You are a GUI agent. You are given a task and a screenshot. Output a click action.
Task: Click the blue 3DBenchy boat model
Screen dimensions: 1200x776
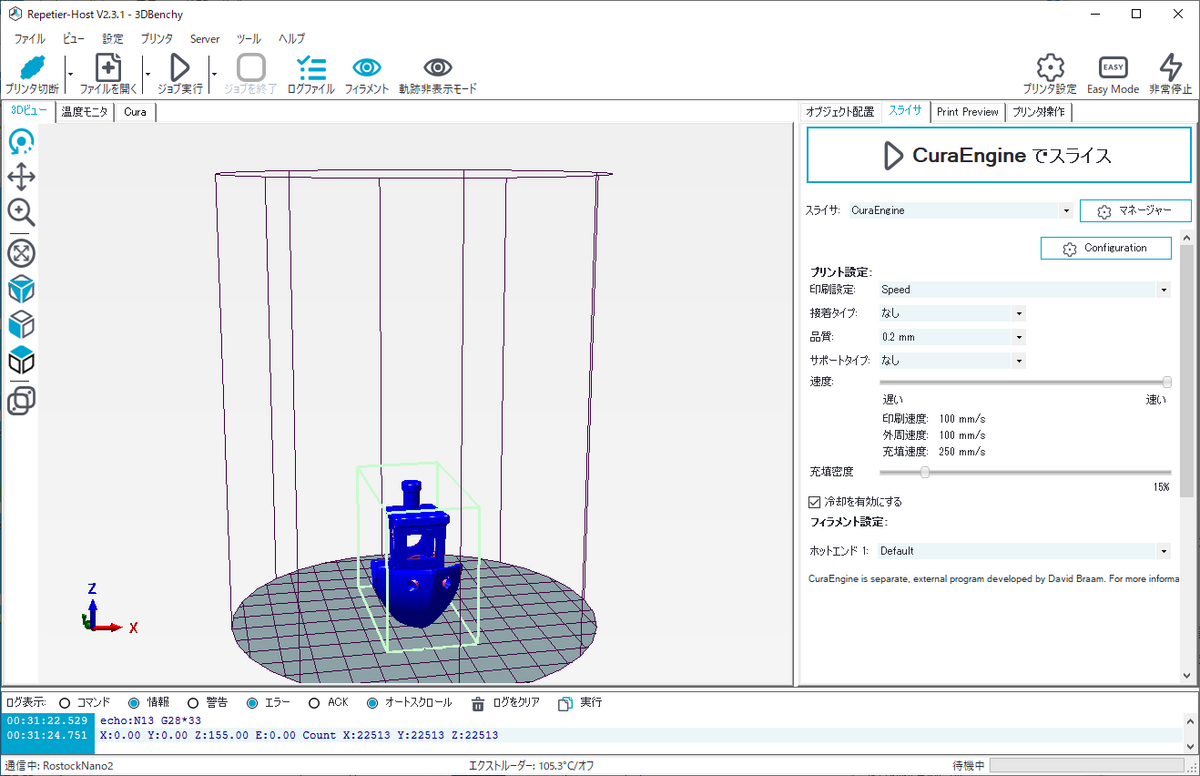(x=417, y=555)
